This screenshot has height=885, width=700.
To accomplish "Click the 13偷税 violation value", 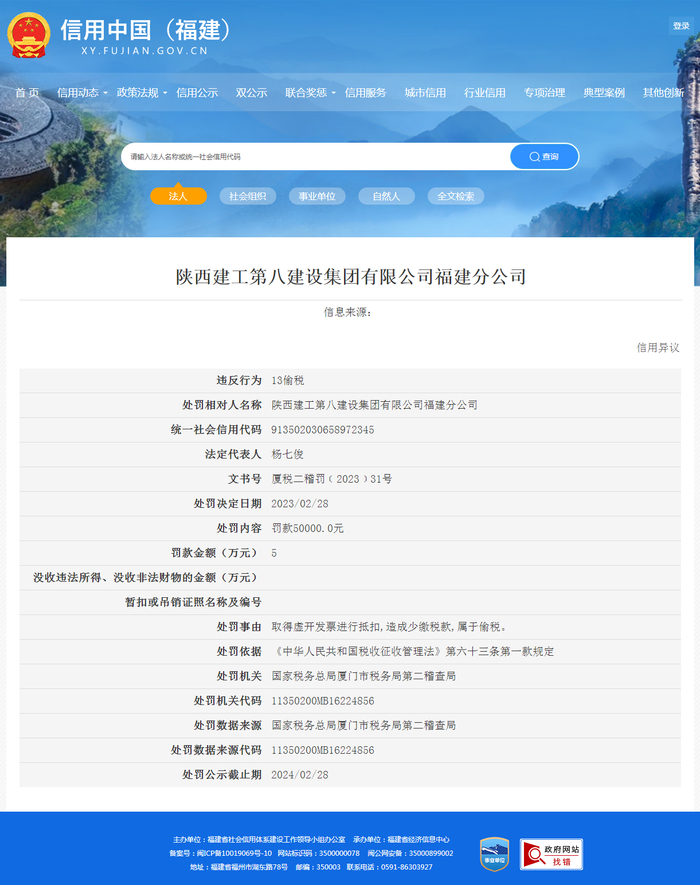I will pos(287,380).
